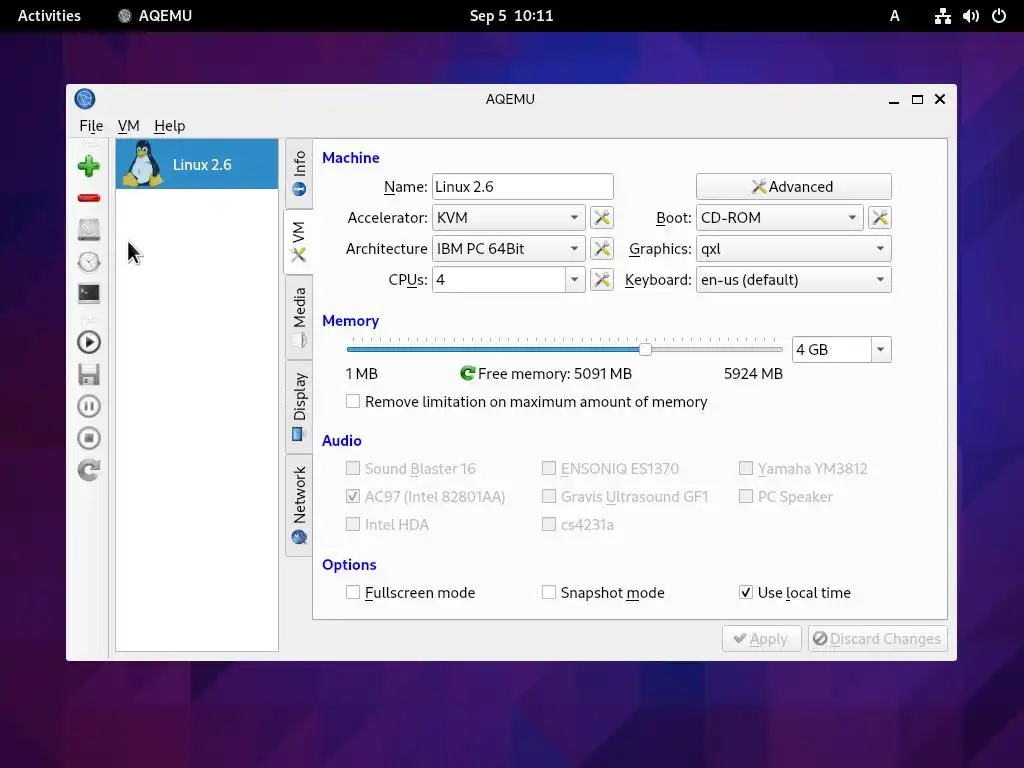
Task: Click the wrench icon next to Boot
Action: 880,217
